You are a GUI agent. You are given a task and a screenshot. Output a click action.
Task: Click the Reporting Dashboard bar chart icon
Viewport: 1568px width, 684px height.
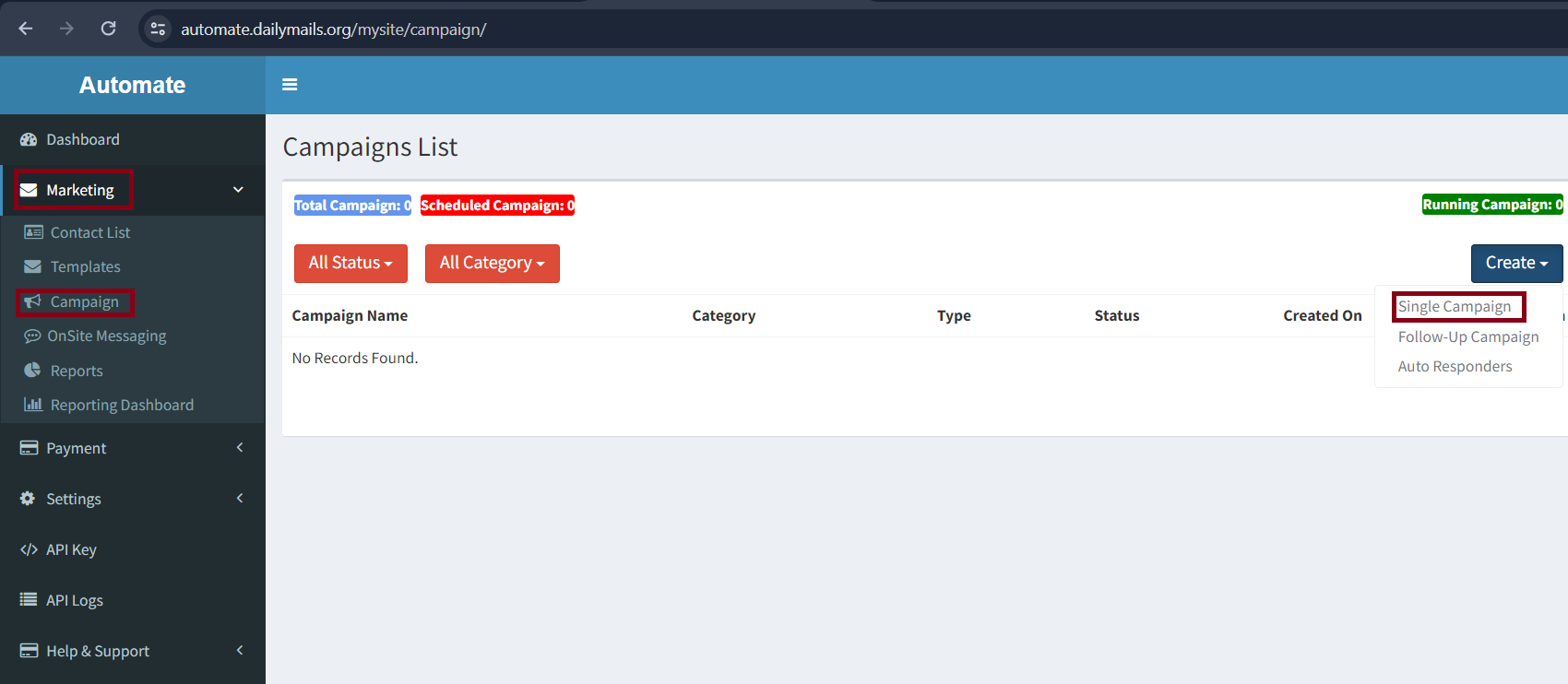click(x=33, y=405)
